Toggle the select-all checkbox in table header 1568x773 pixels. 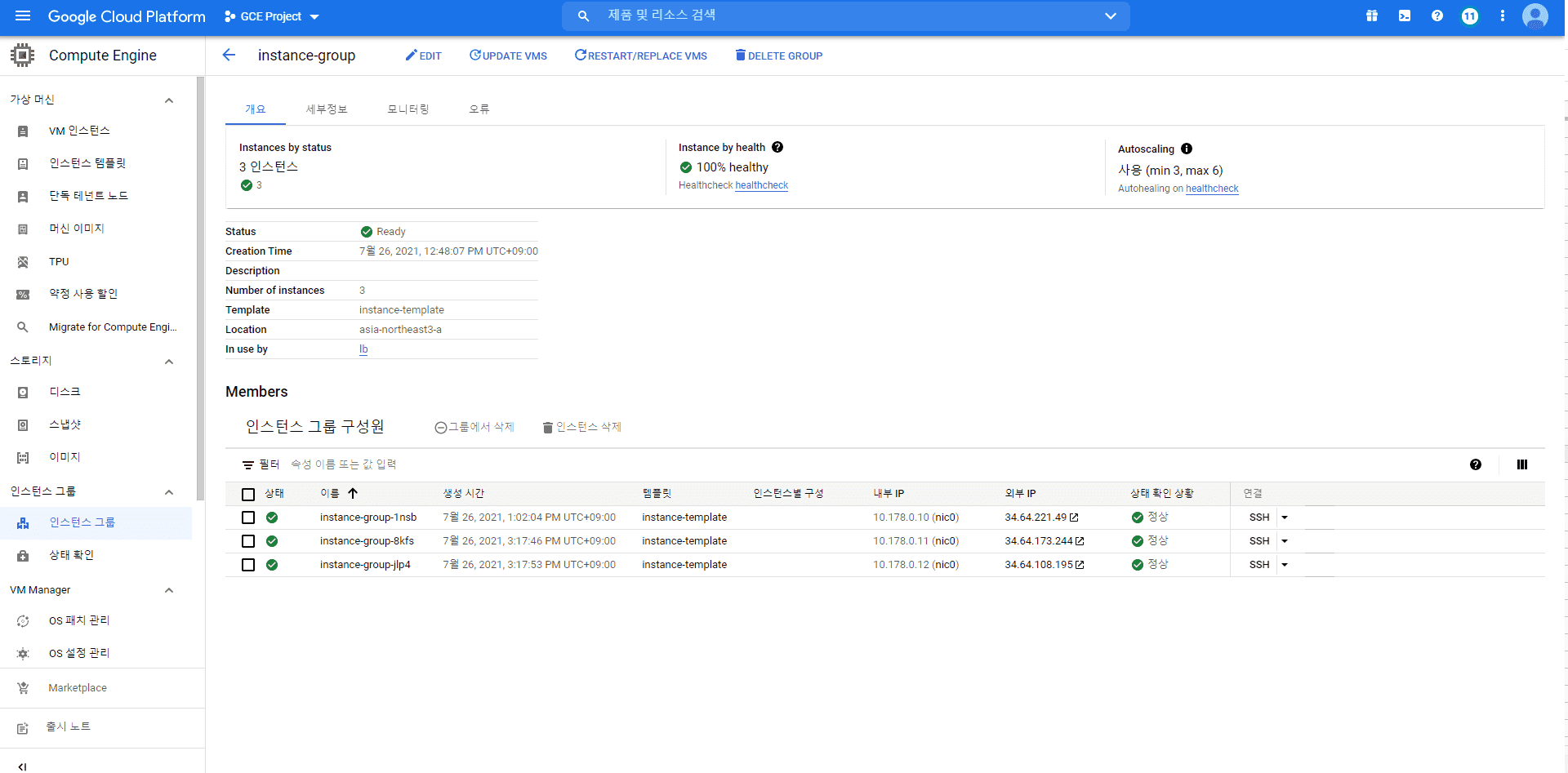tap(248, 494)
